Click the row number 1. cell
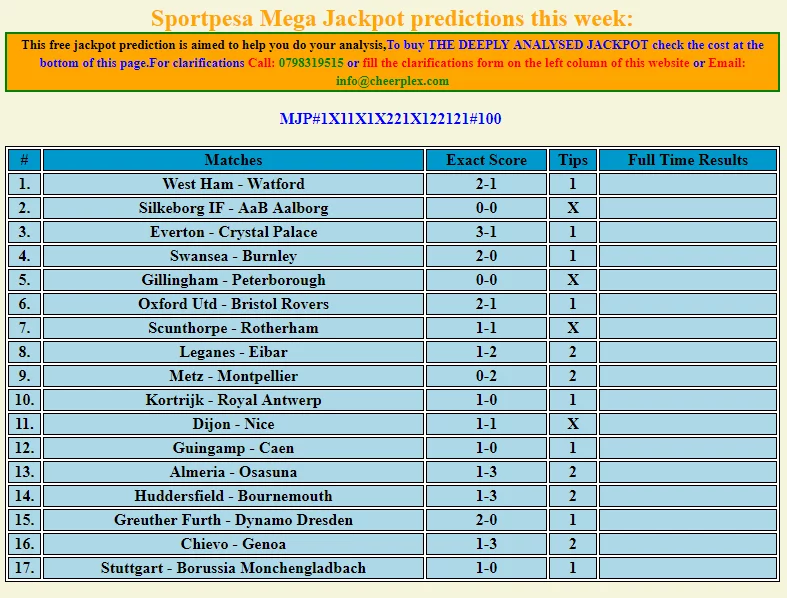This screenshot has height=598, width=787. pyautogui.click(x=24, y=184)
